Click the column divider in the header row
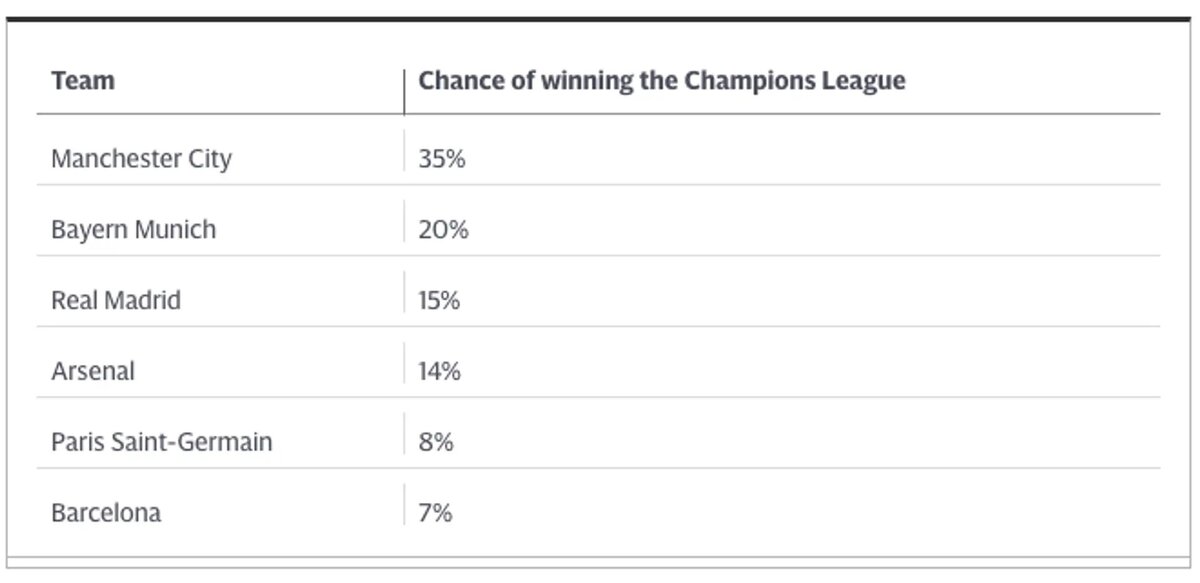The height and width of the screenshot is (583, 1200). pos(404,91)
